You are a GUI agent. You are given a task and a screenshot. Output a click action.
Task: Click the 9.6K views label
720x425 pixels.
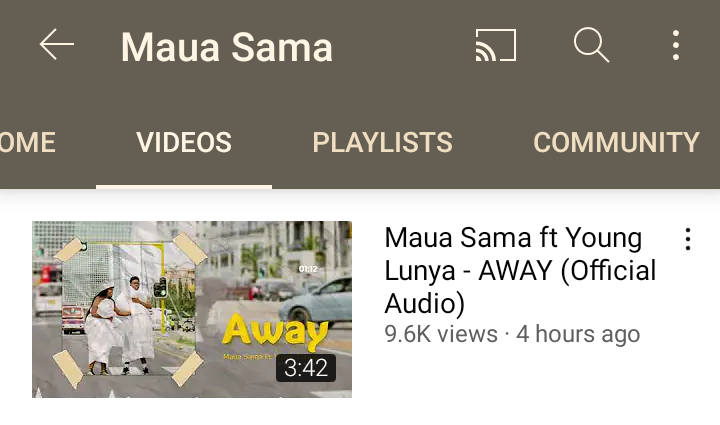(441, 334)
